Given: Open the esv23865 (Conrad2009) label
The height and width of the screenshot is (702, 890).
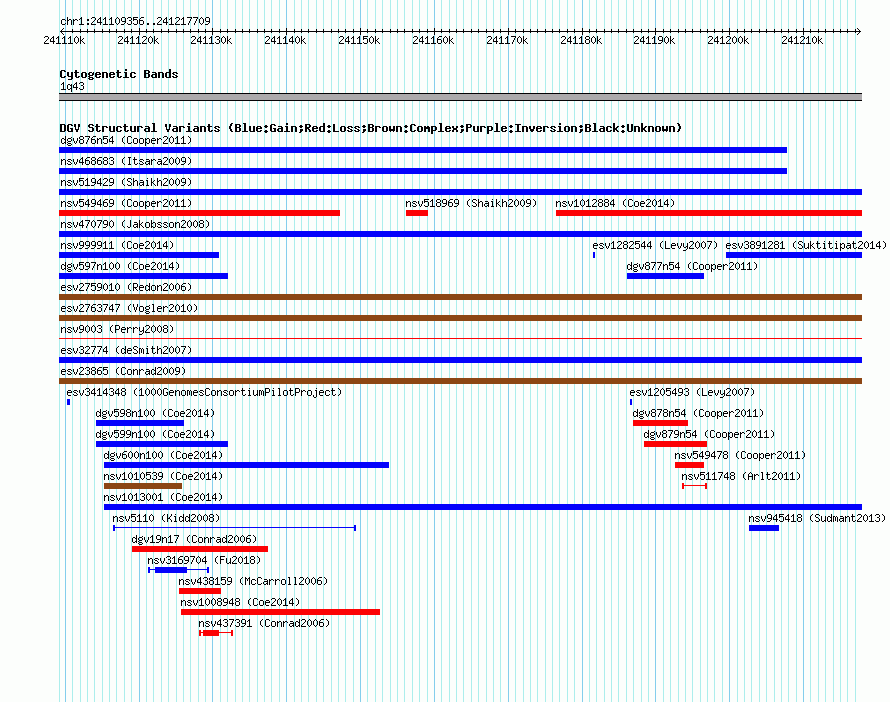Looking at the screenshot, I should click(123, 371).
